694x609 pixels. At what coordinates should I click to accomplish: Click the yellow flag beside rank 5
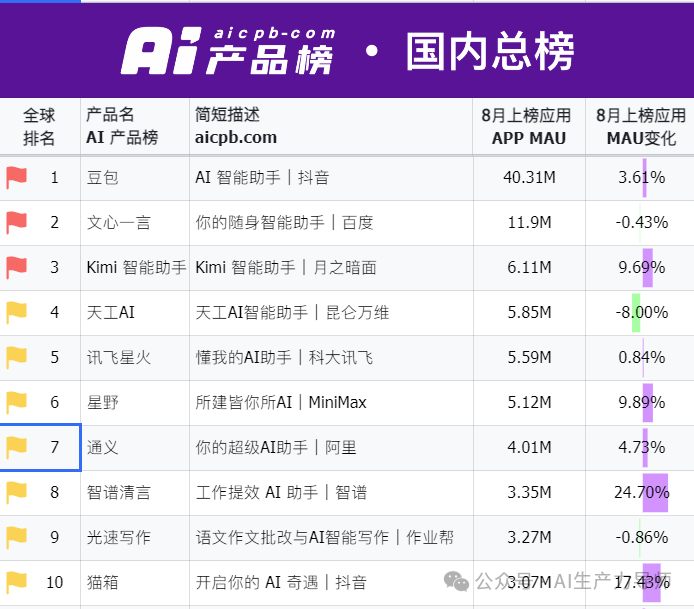16,358
